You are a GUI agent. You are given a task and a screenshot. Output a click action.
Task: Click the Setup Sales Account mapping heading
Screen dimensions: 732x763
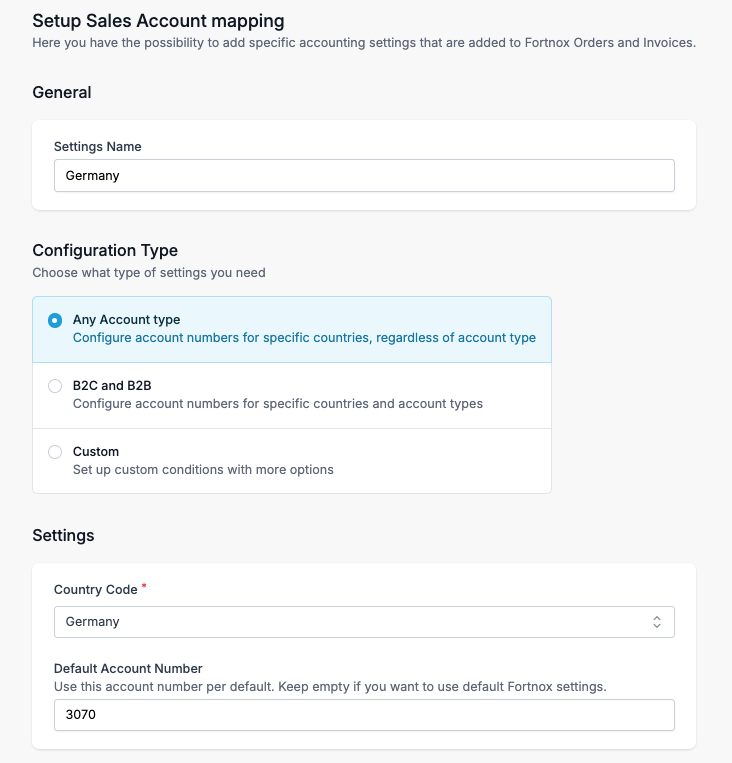158,20
